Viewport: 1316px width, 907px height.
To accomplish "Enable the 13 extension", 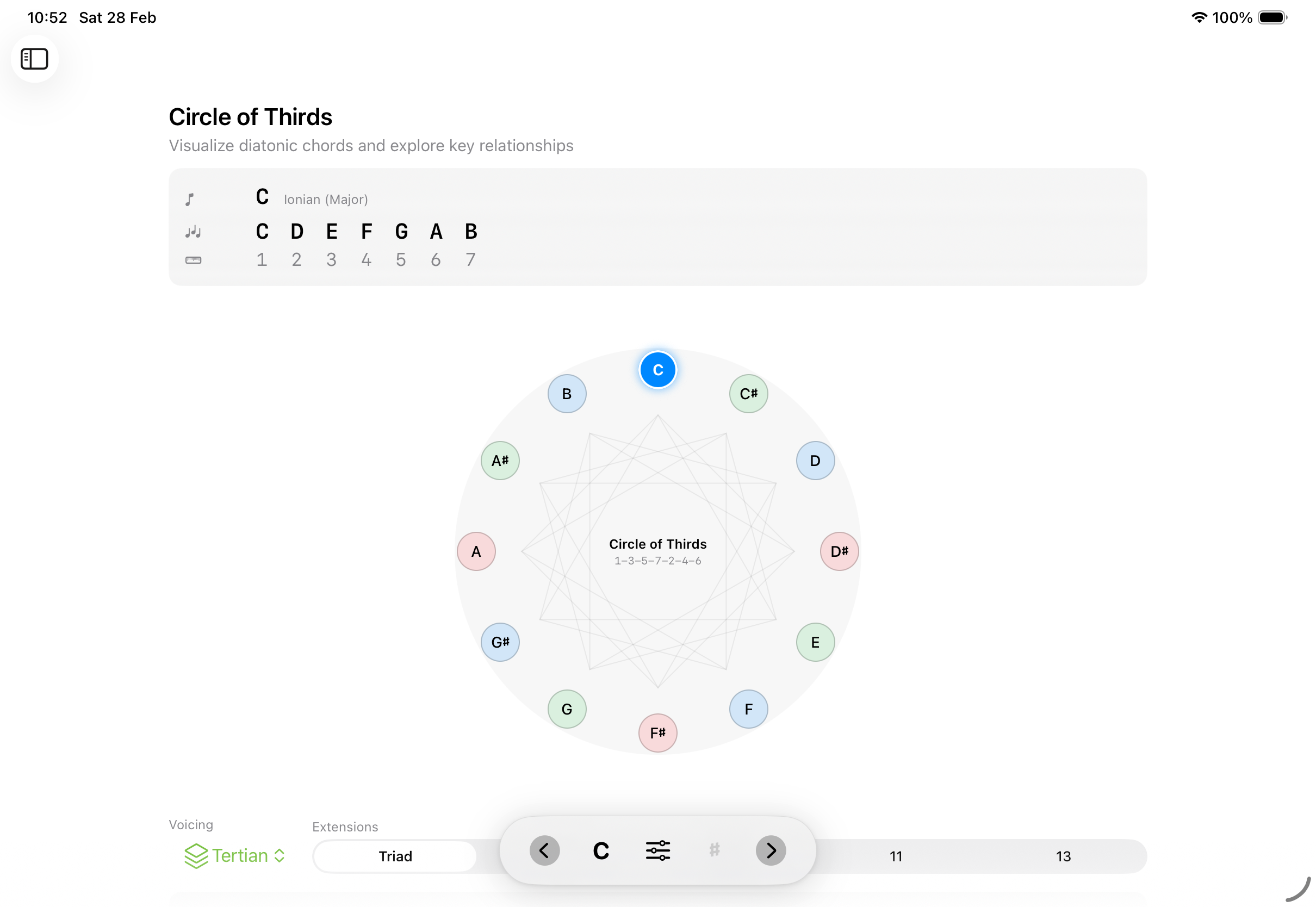I will point(1063,856).
